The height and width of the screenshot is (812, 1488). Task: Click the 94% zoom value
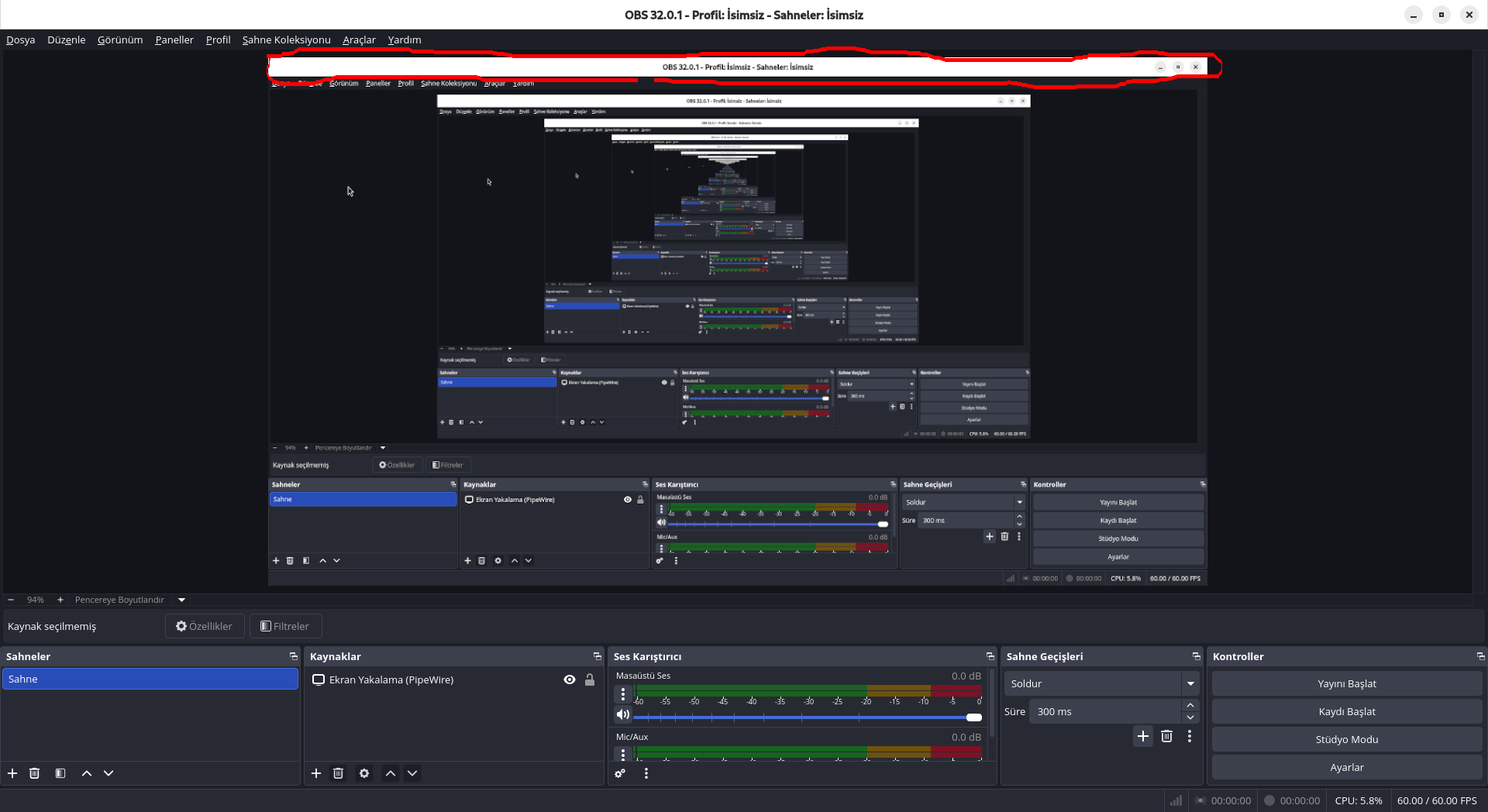pyautogui.click(x=36, y=600)
